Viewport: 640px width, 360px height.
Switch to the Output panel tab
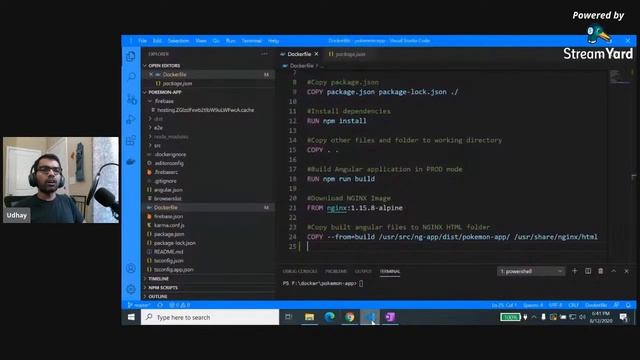coord(363,271)
